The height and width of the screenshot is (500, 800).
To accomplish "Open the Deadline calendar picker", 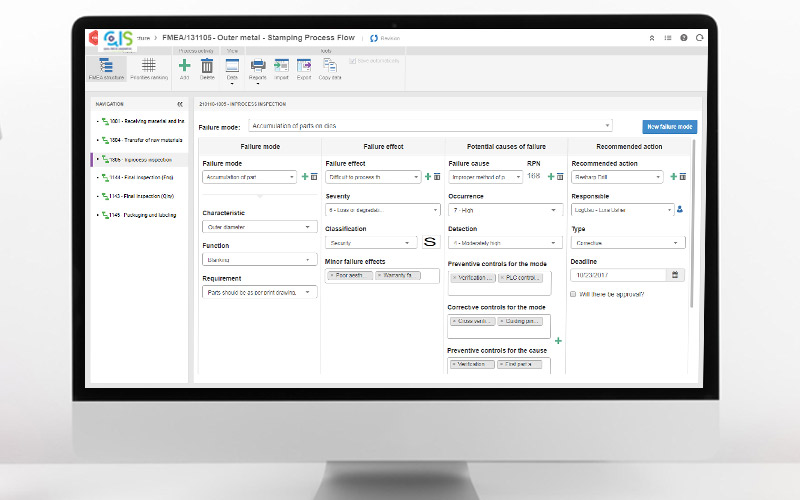I will 676,275.
